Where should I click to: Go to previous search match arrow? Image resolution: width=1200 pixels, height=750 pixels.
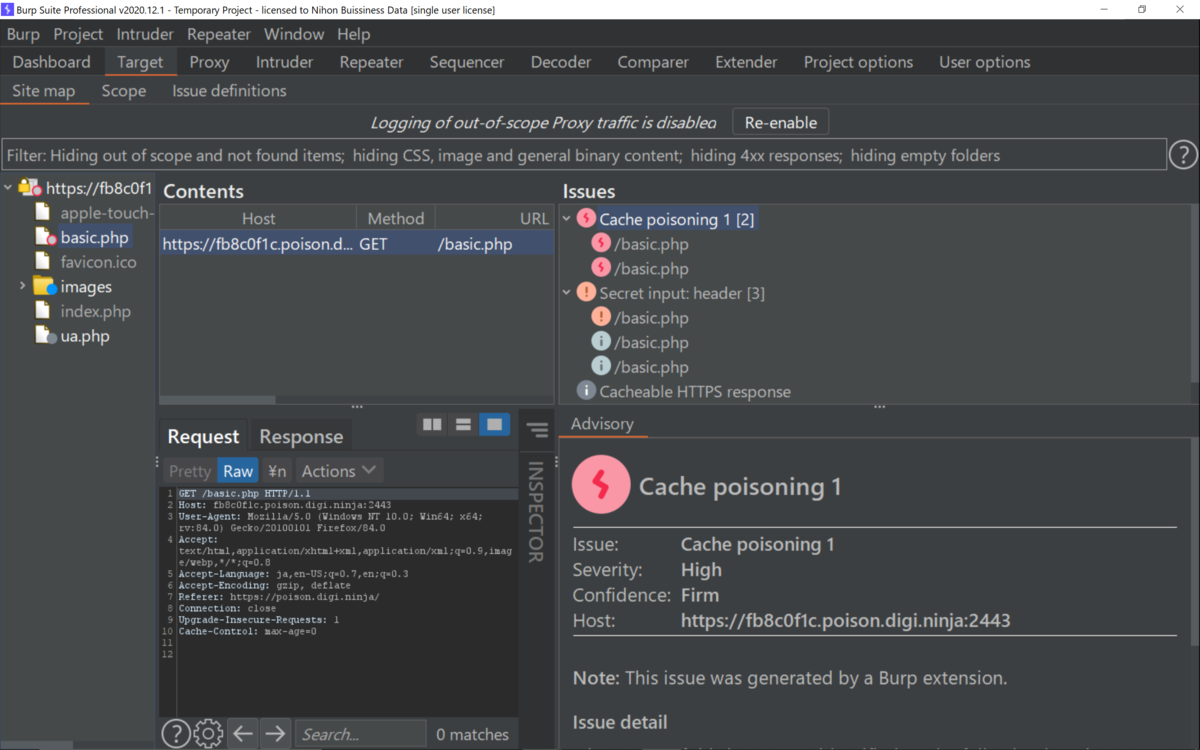[x=243, y=734]
